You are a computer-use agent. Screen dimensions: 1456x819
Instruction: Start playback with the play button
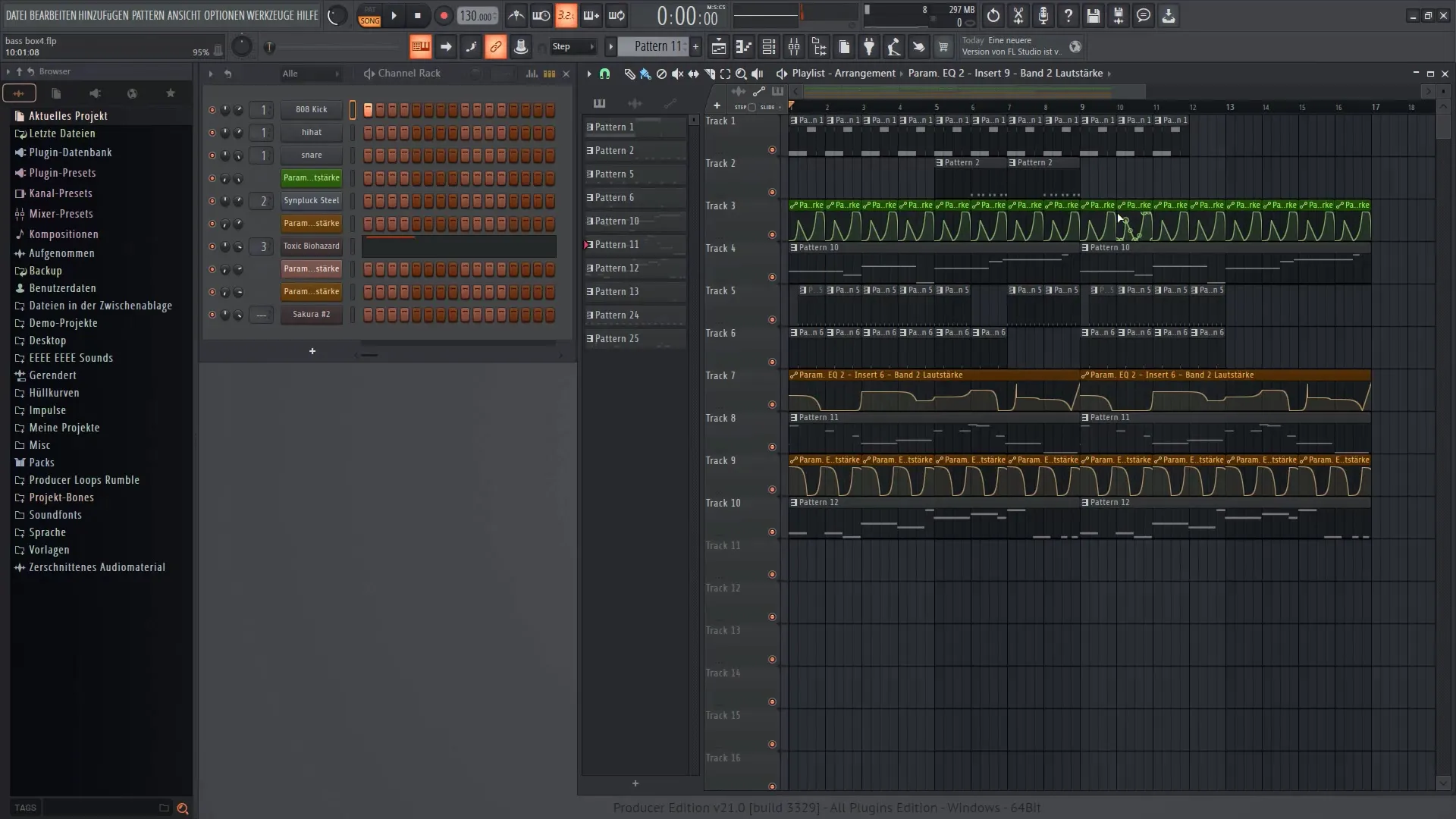[394, 15]
